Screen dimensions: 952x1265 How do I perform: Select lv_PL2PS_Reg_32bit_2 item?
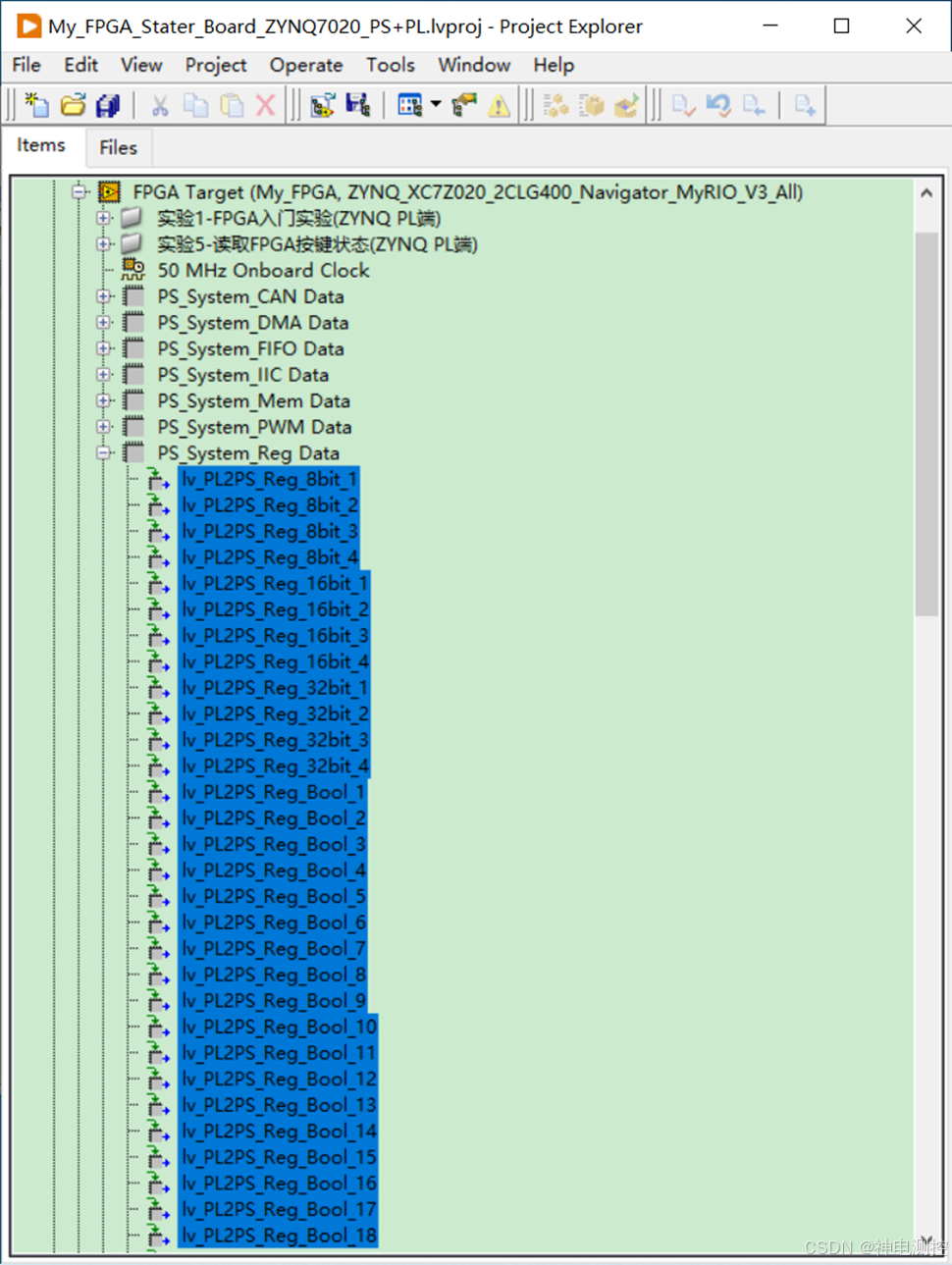[274, 714]
